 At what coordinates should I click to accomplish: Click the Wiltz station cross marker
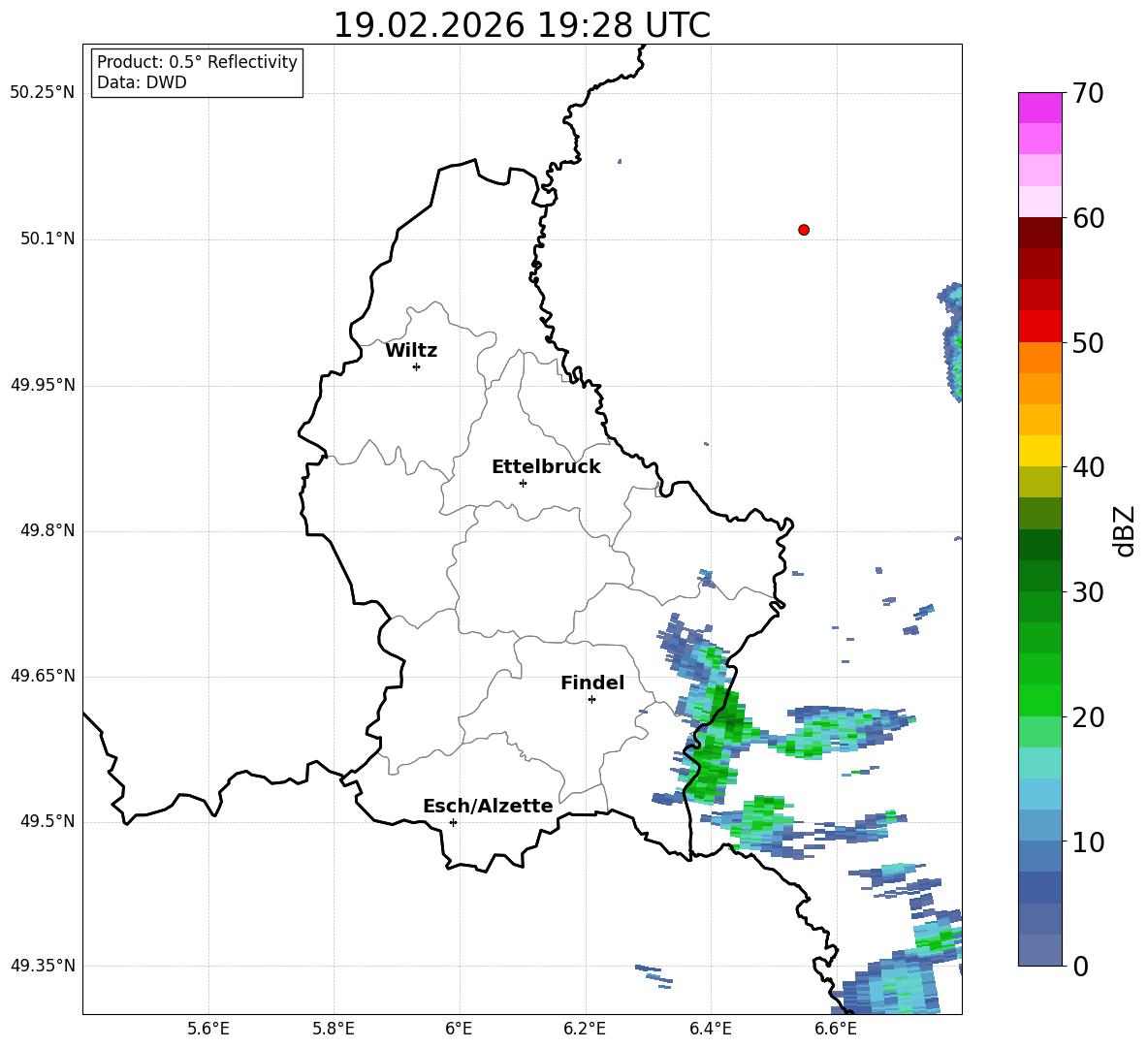pos(417,366)
